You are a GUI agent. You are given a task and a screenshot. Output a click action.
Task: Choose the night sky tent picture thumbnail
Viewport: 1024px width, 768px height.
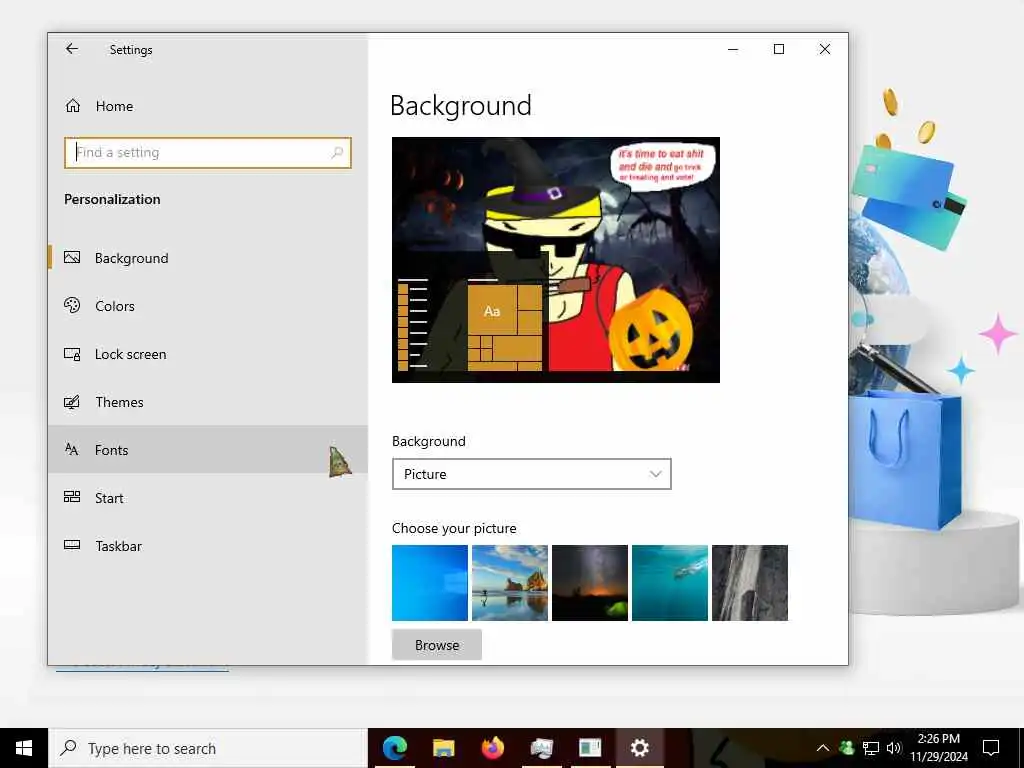tap(590, 583)
